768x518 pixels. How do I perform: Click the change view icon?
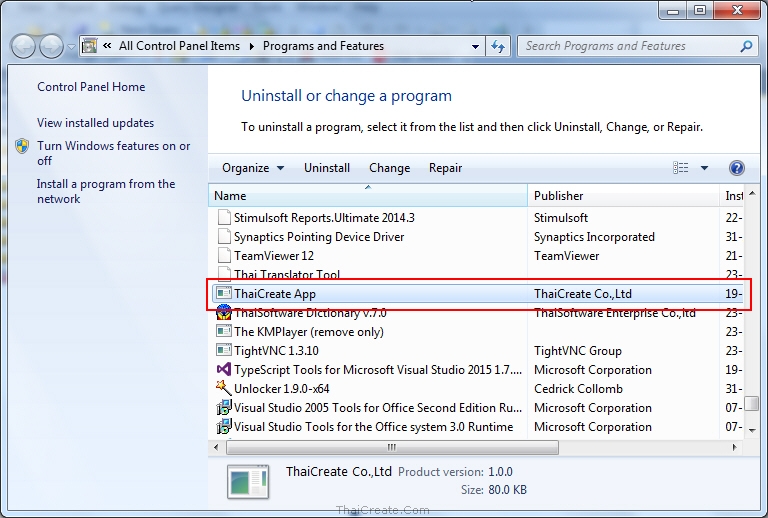tap(680, 168)
